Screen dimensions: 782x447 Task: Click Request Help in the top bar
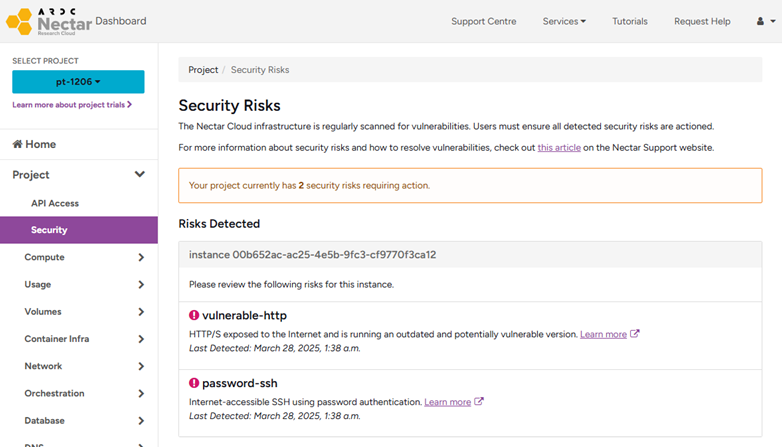coord(702,21)
